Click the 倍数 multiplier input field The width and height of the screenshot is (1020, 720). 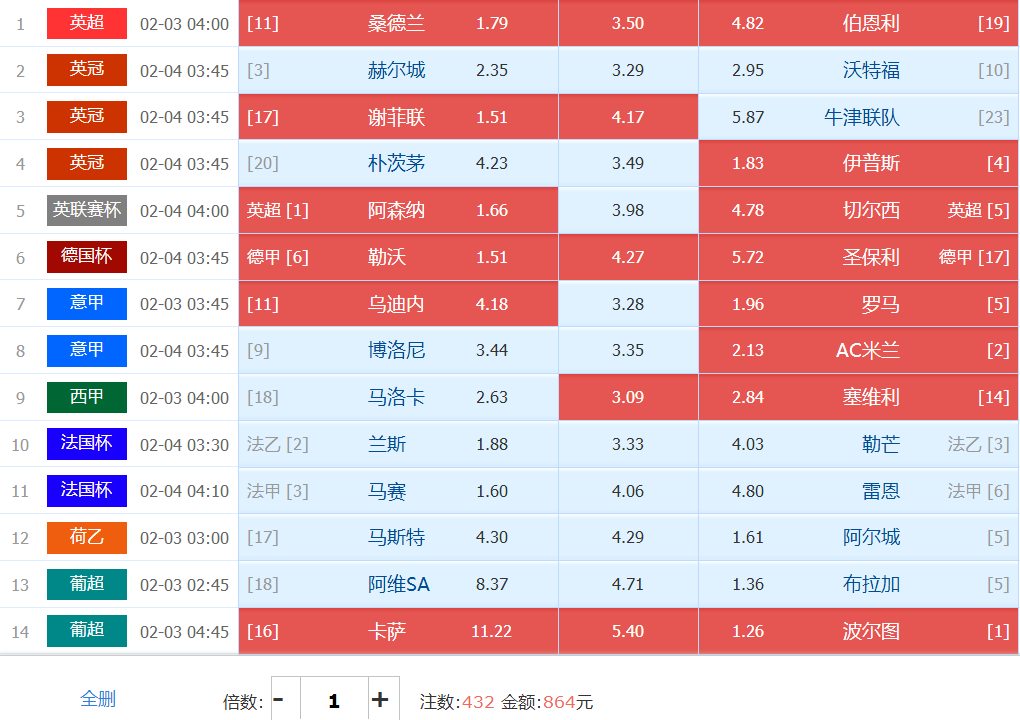pyautogui.click(x=333, y=700)
